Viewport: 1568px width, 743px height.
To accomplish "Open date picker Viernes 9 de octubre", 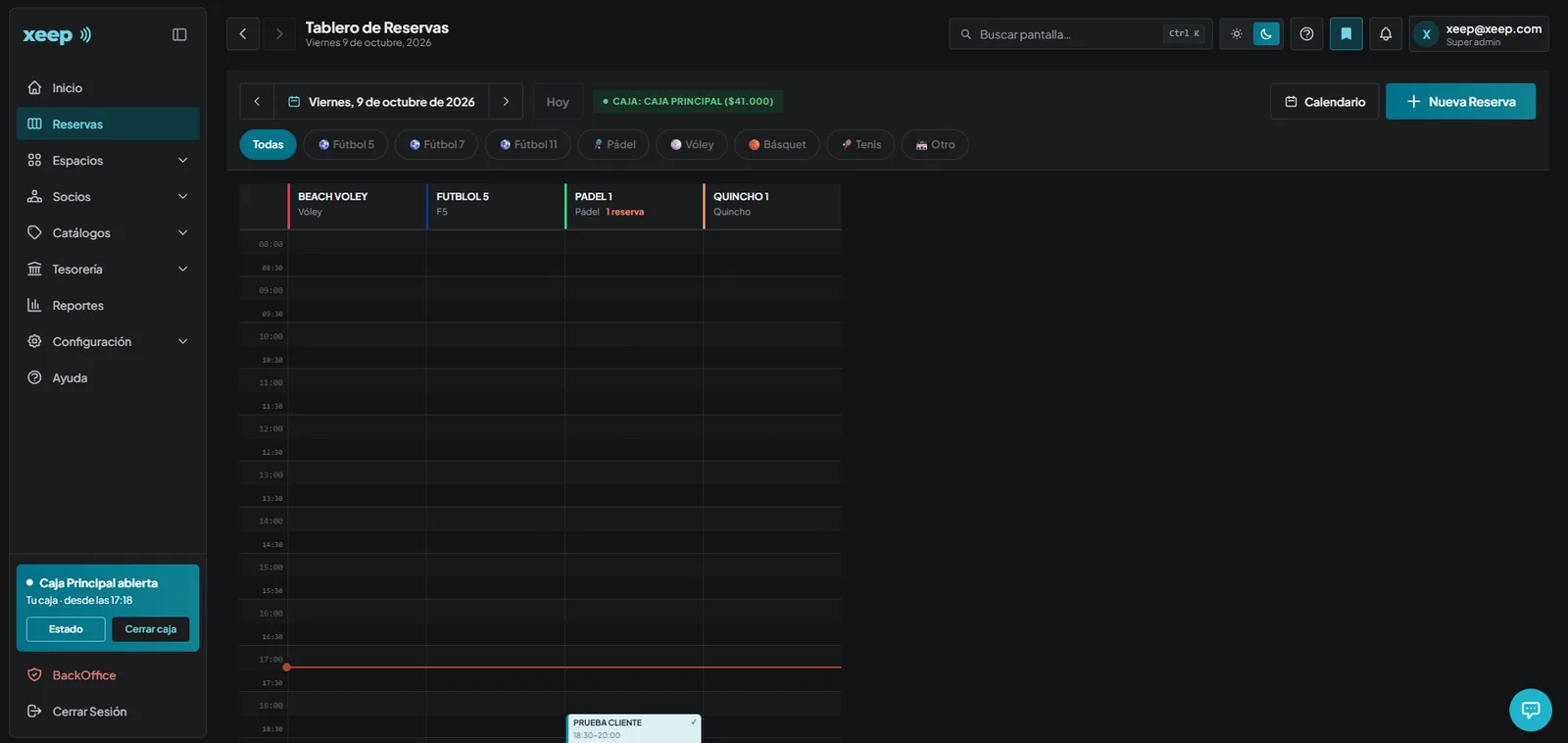I will (381, 102).
